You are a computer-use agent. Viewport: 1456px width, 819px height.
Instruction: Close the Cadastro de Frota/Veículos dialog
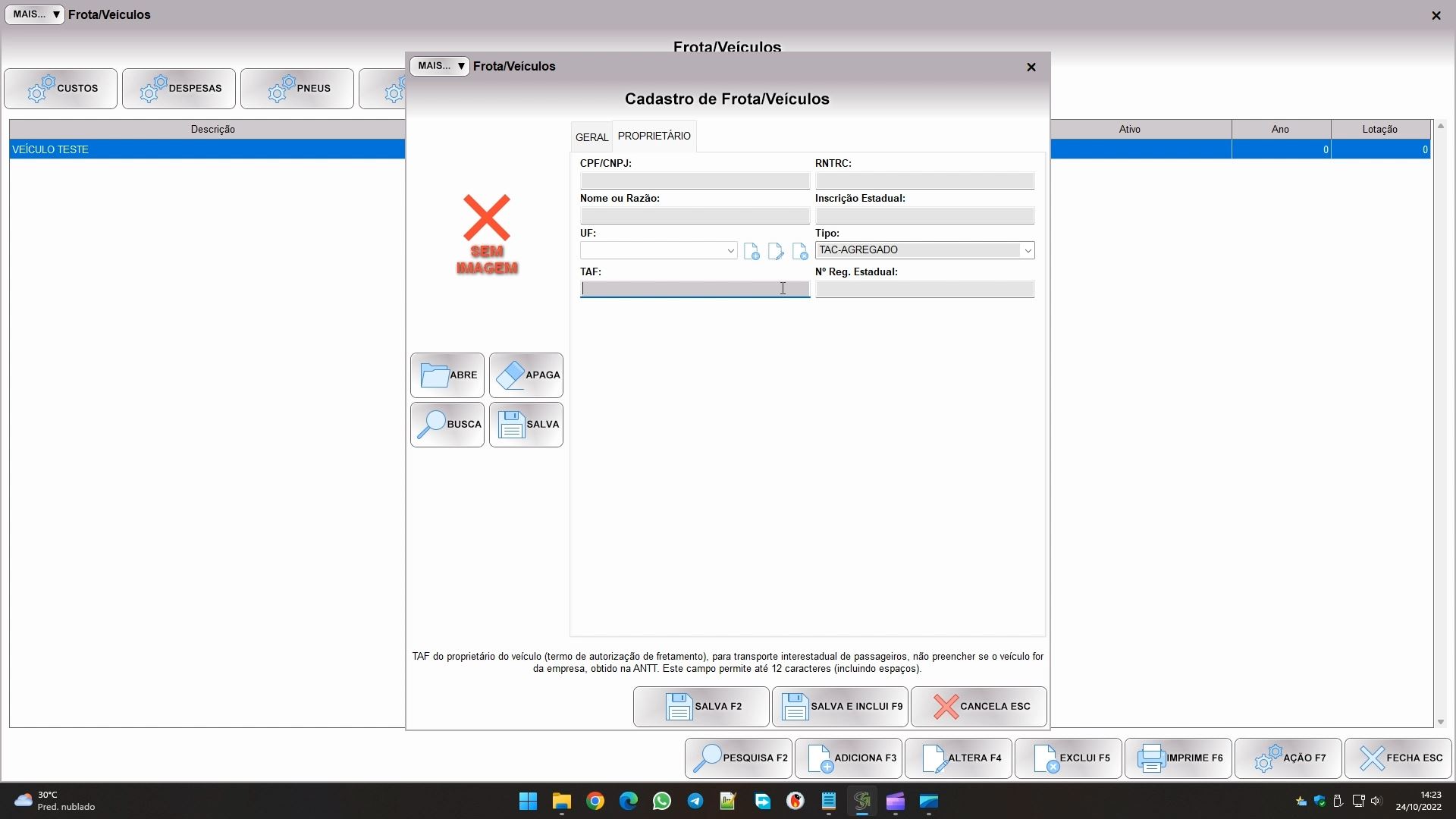[1031, 67]
